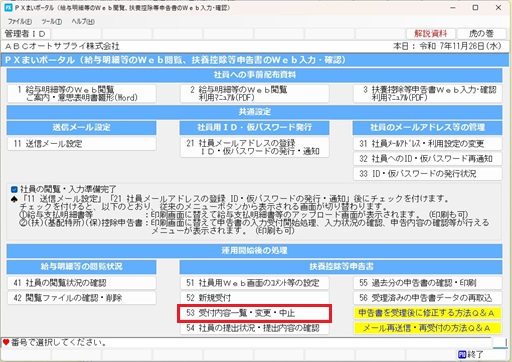The height and width of the screenshot is (362, 512).
Task: Open the ファイル(F) menu
Action: tap(20, 21)
